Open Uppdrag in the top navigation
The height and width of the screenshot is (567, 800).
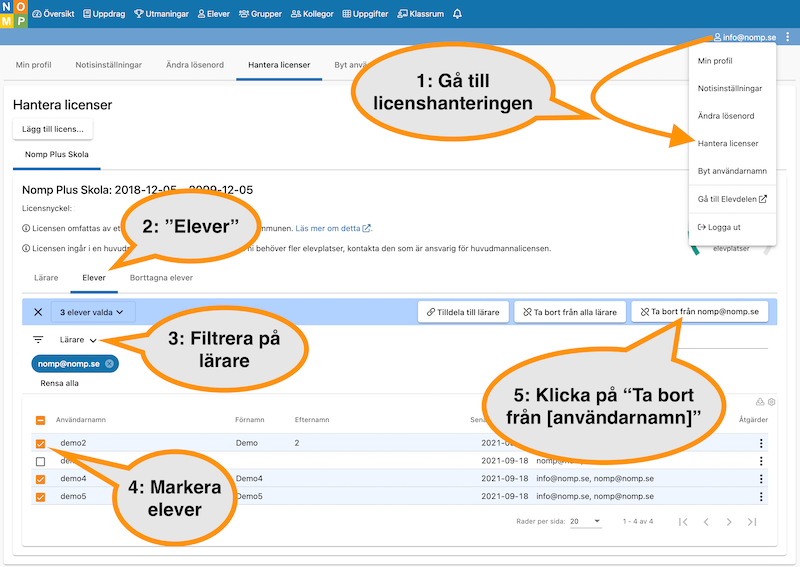coord(104,14)
